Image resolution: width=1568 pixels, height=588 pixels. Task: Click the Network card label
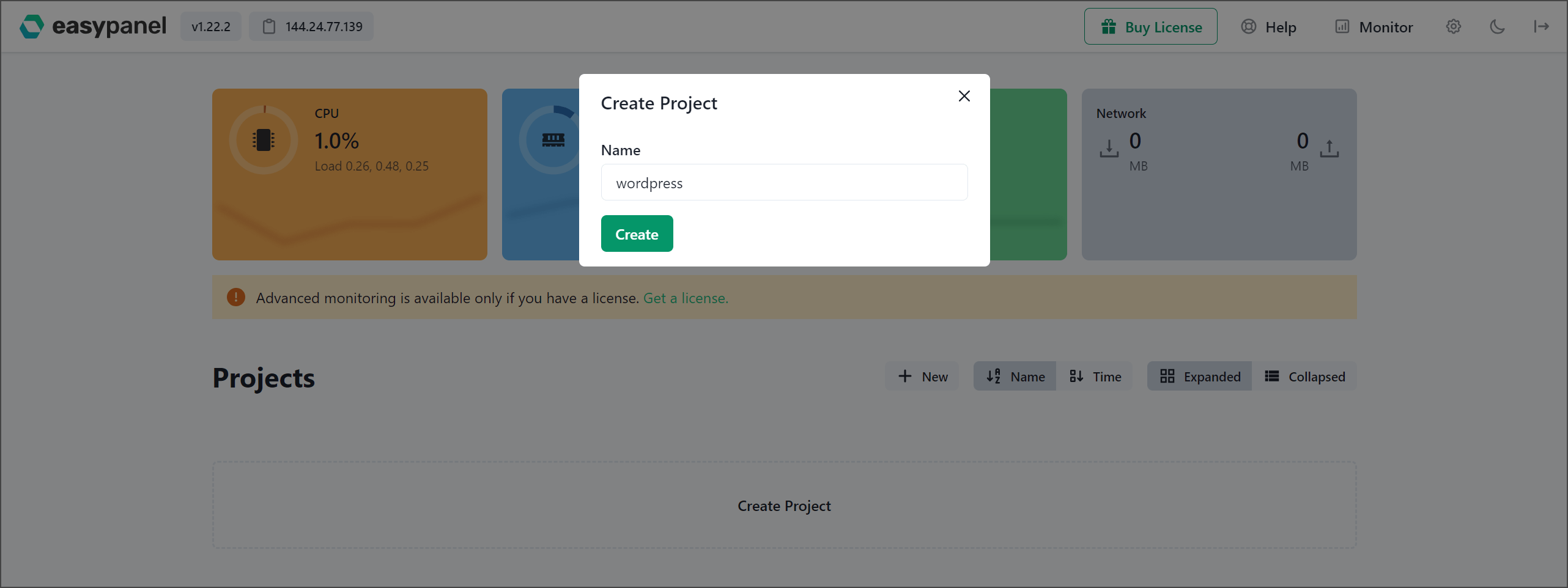[1121, 113]
